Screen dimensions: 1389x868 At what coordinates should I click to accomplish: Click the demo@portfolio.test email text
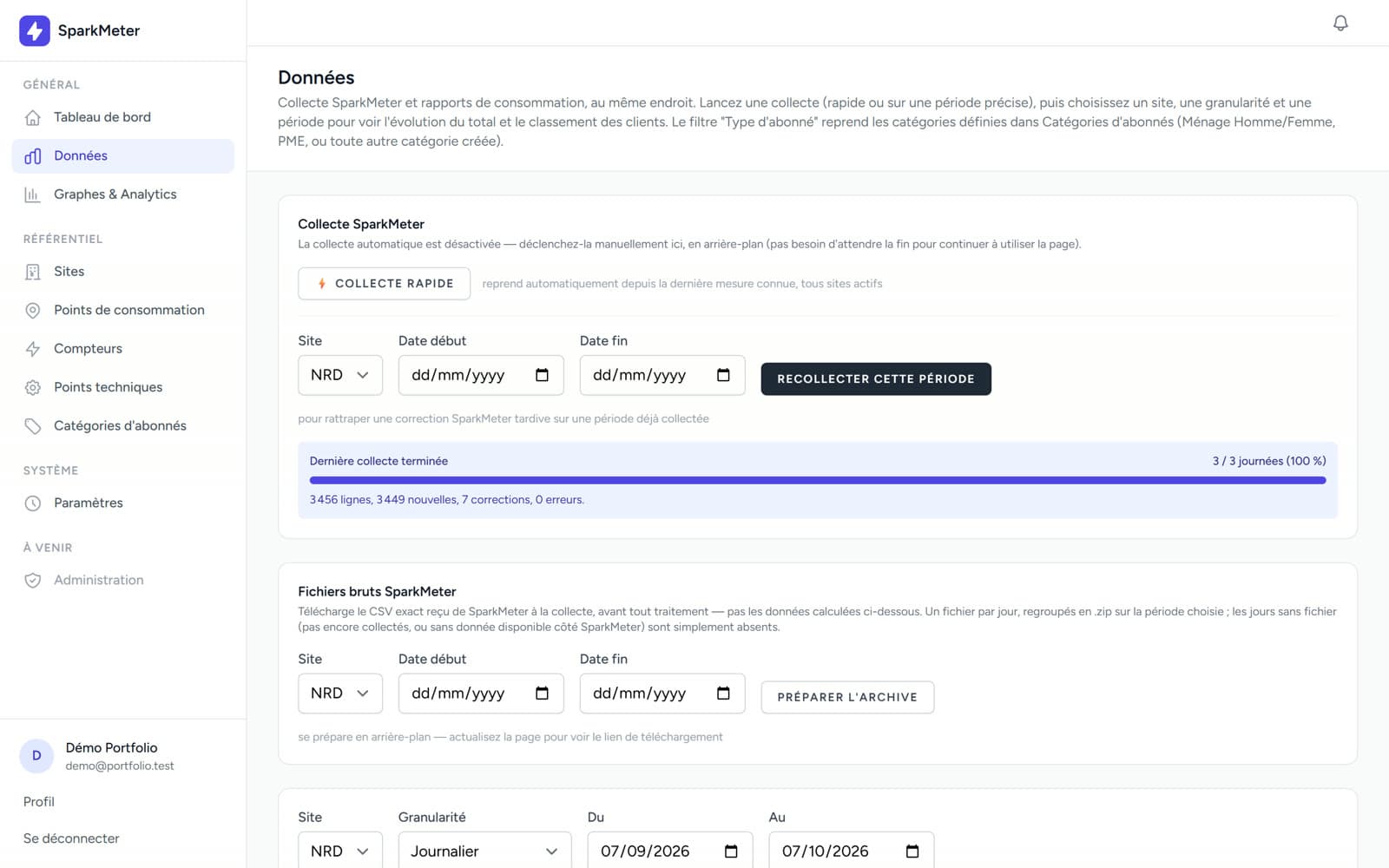tap(120, 766)
